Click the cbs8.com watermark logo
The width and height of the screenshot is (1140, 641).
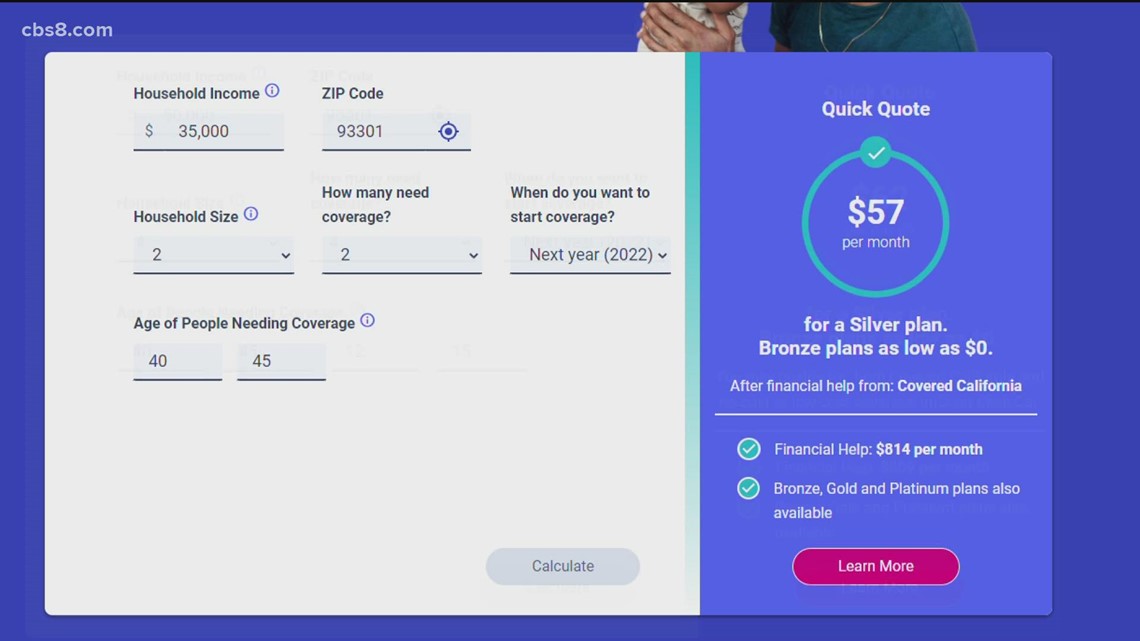point(67,30)
